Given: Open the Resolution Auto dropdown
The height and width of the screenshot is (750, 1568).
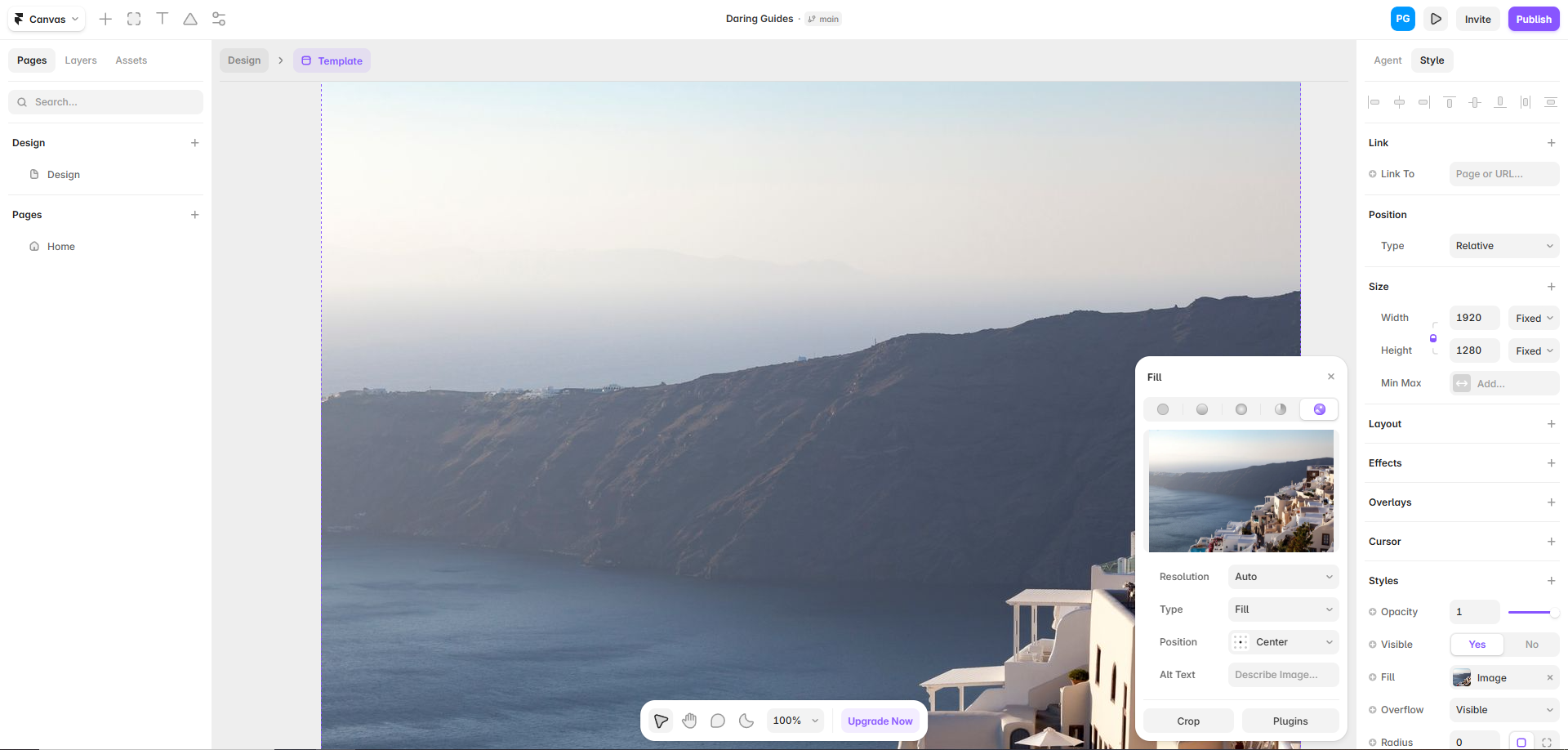Looking at the screenshot, I should click(x=1284, y=577).
